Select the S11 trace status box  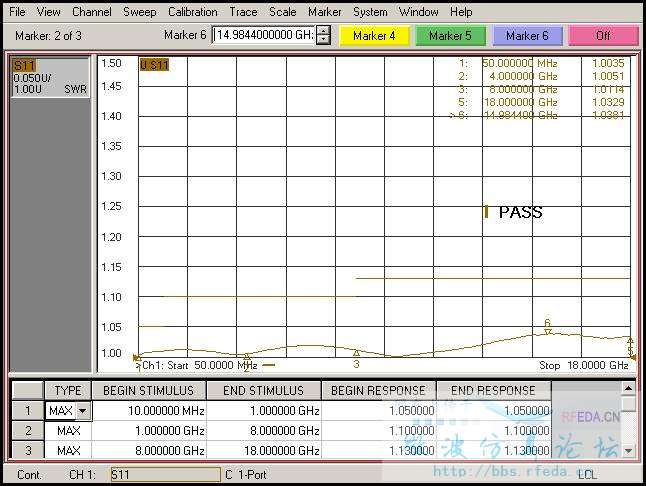coord(50,77)
